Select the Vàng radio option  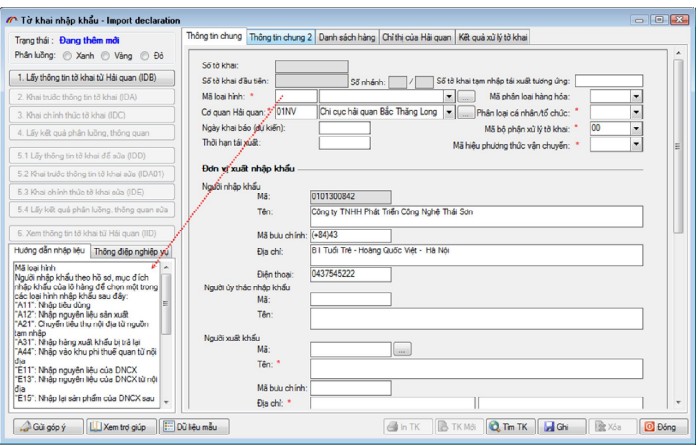coord(111,55)
